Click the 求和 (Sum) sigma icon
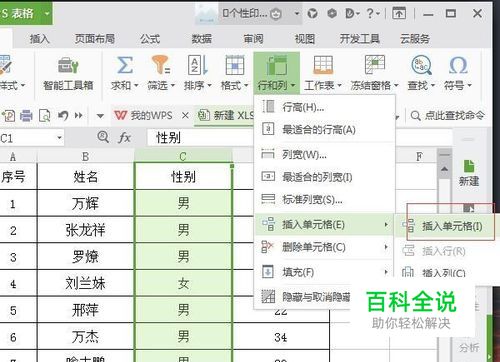Image resolution: width=500 pixels, height=362 pixels. [x=125, y=65]
